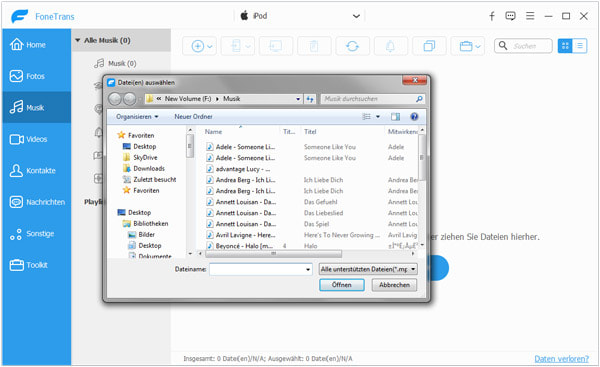
Task: Click the toolbox briefcase toolbar icon
Action: click(x=466, y=46)
